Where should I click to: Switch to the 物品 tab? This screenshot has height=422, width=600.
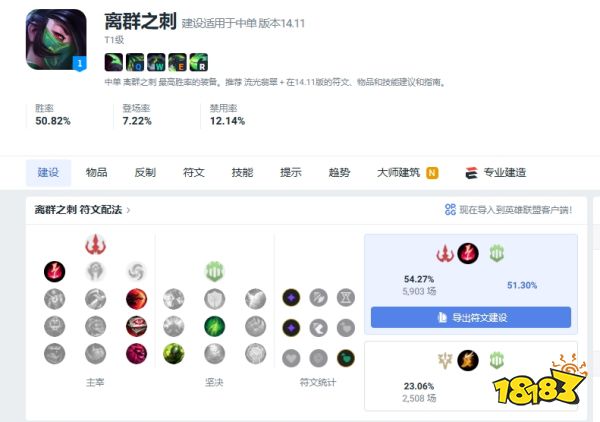(96, 173)
